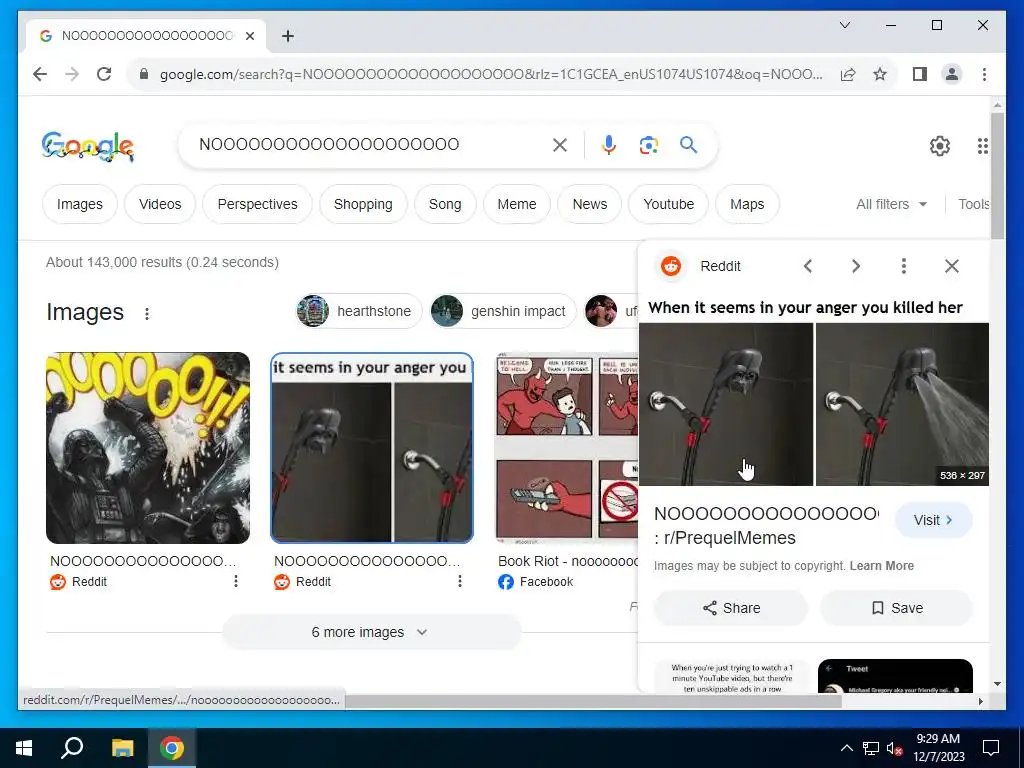Select the News filter chip

(590, 204)
